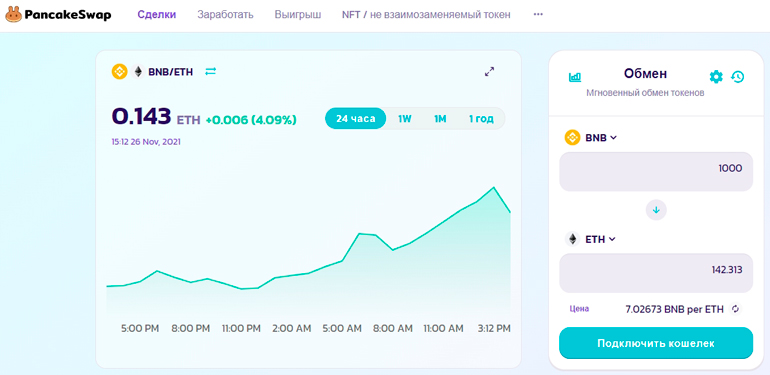Click the 5:00 AM axis label
This screenshot has width=770, height=375.
[342, 328]
